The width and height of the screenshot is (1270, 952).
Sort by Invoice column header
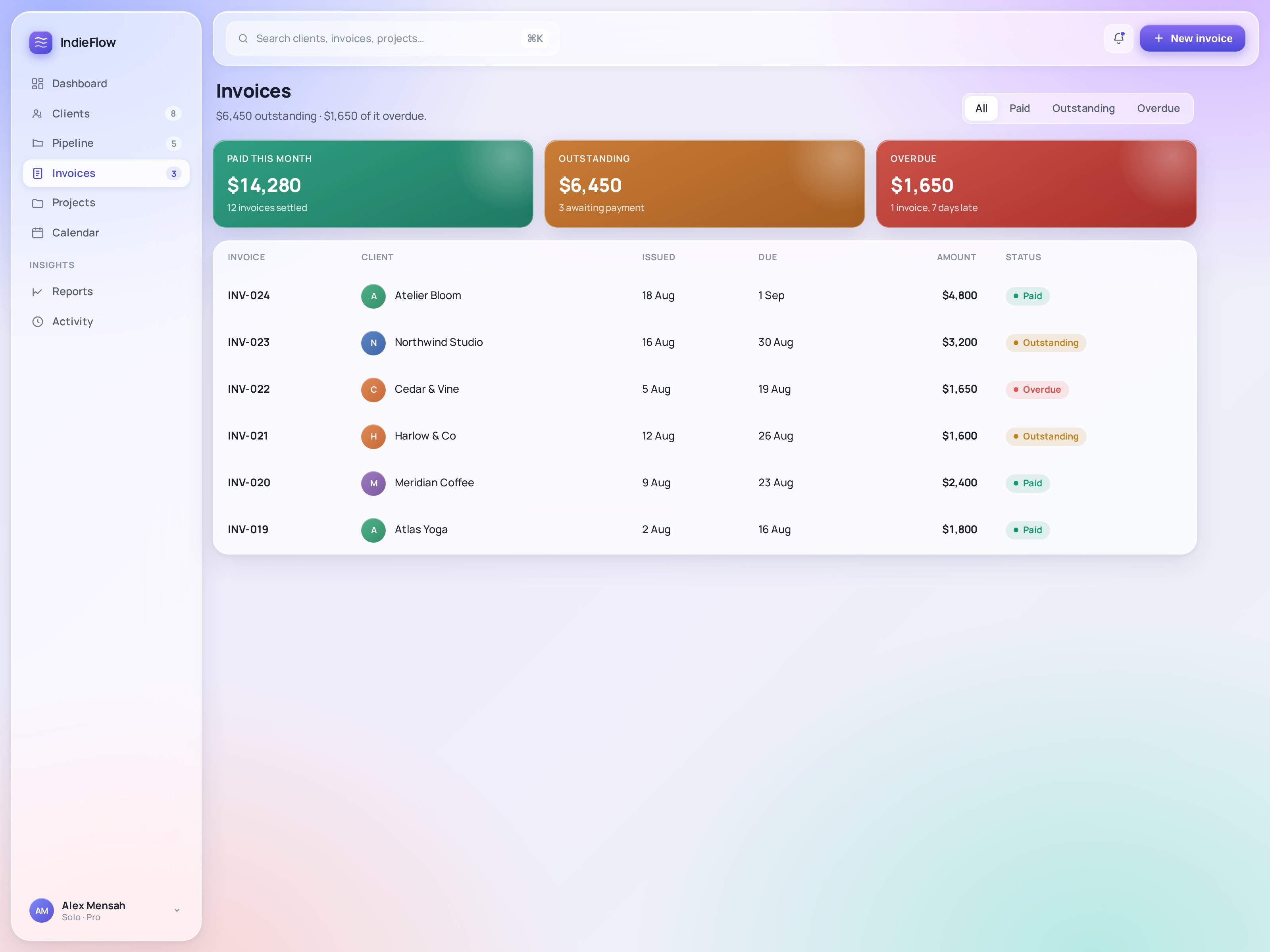pos(246,257)
